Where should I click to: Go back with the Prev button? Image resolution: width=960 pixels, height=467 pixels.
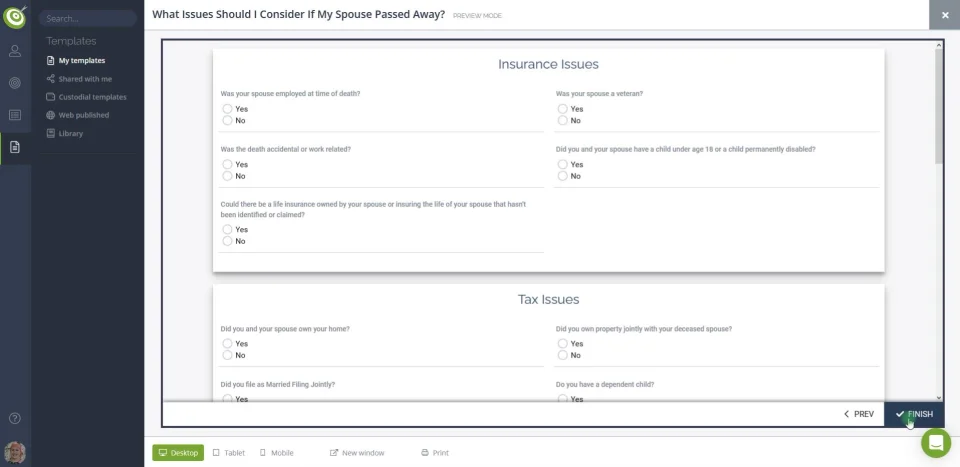point(859,414)
